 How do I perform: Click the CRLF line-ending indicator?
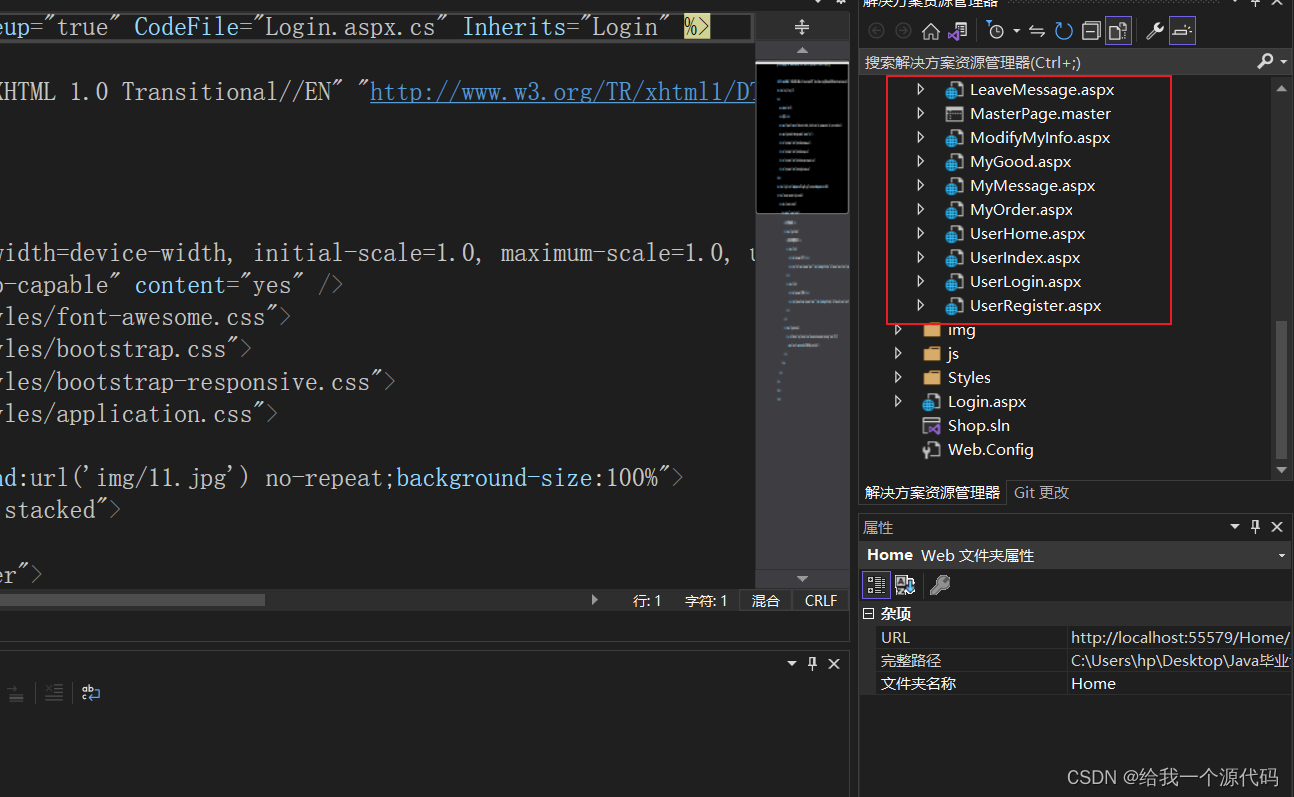click(820, 600)
